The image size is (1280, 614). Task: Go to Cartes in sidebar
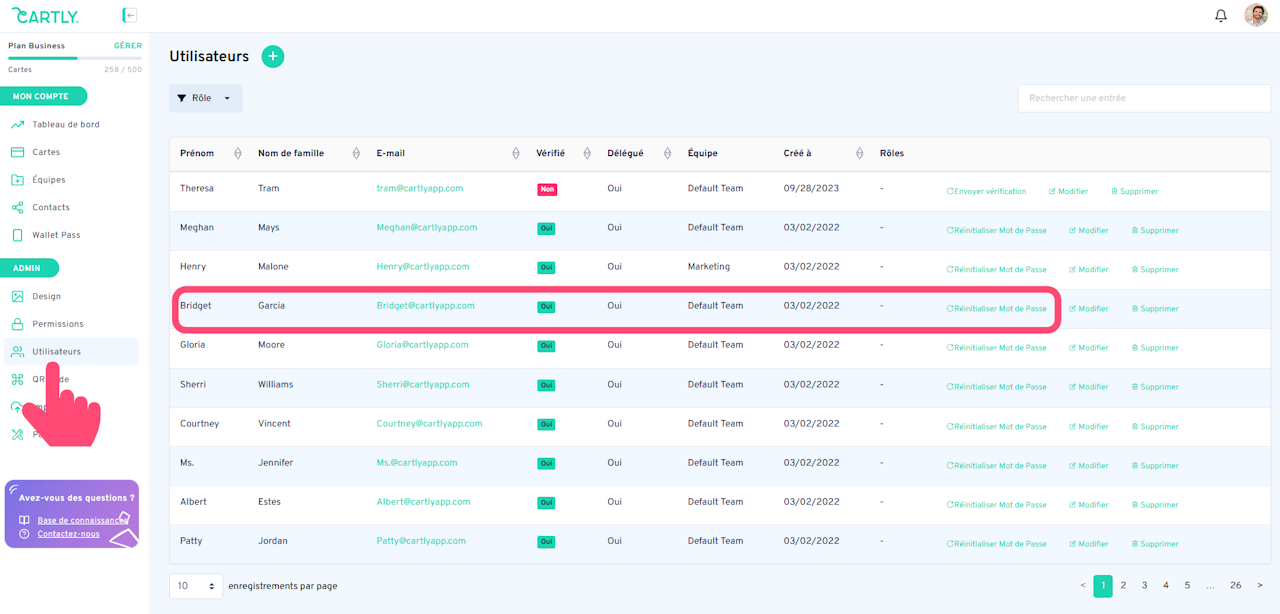pyautogui.click(x=46, y=152)
